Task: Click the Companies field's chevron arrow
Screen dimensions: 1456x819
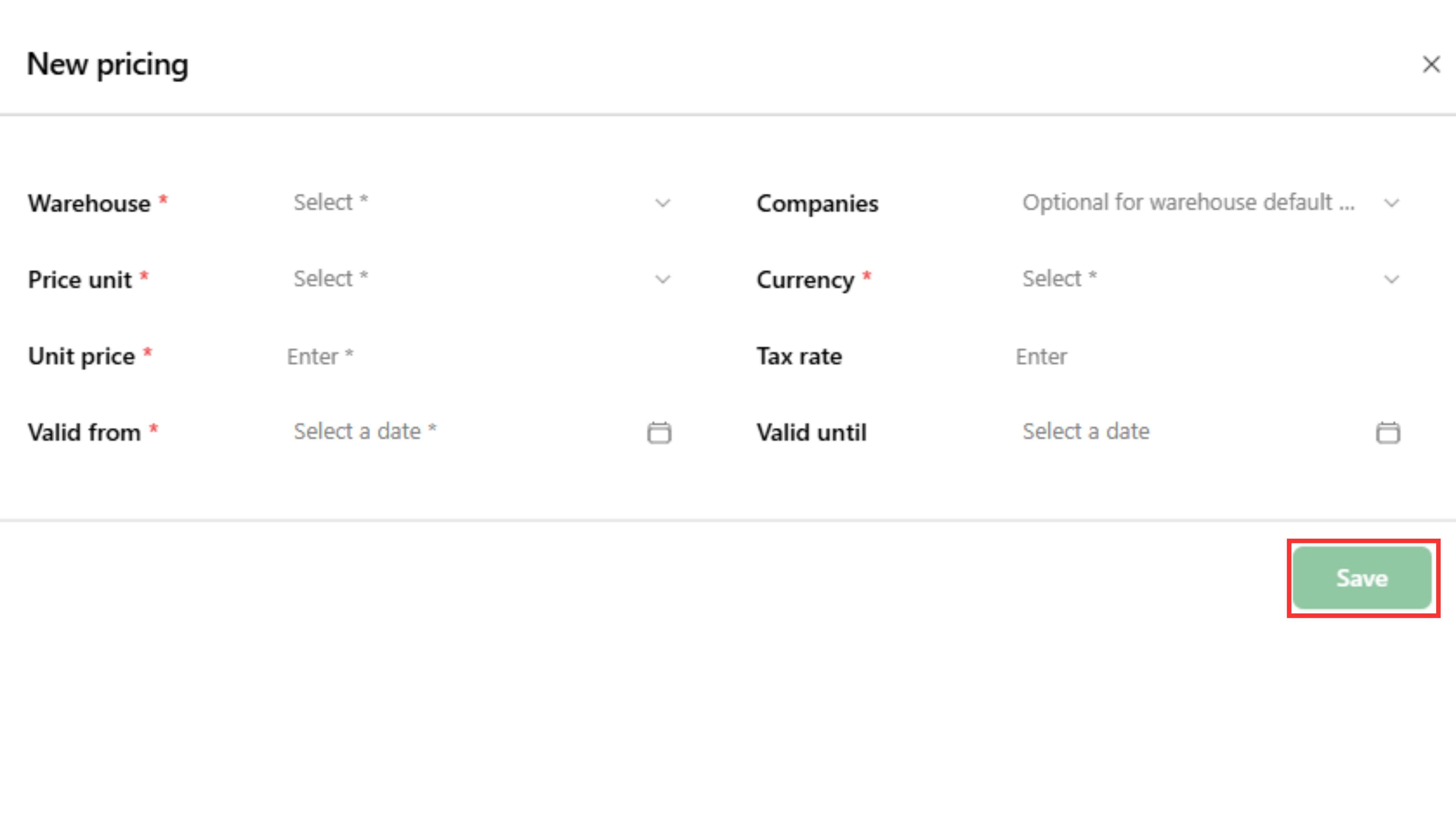Action: (x=1391, y=203)
